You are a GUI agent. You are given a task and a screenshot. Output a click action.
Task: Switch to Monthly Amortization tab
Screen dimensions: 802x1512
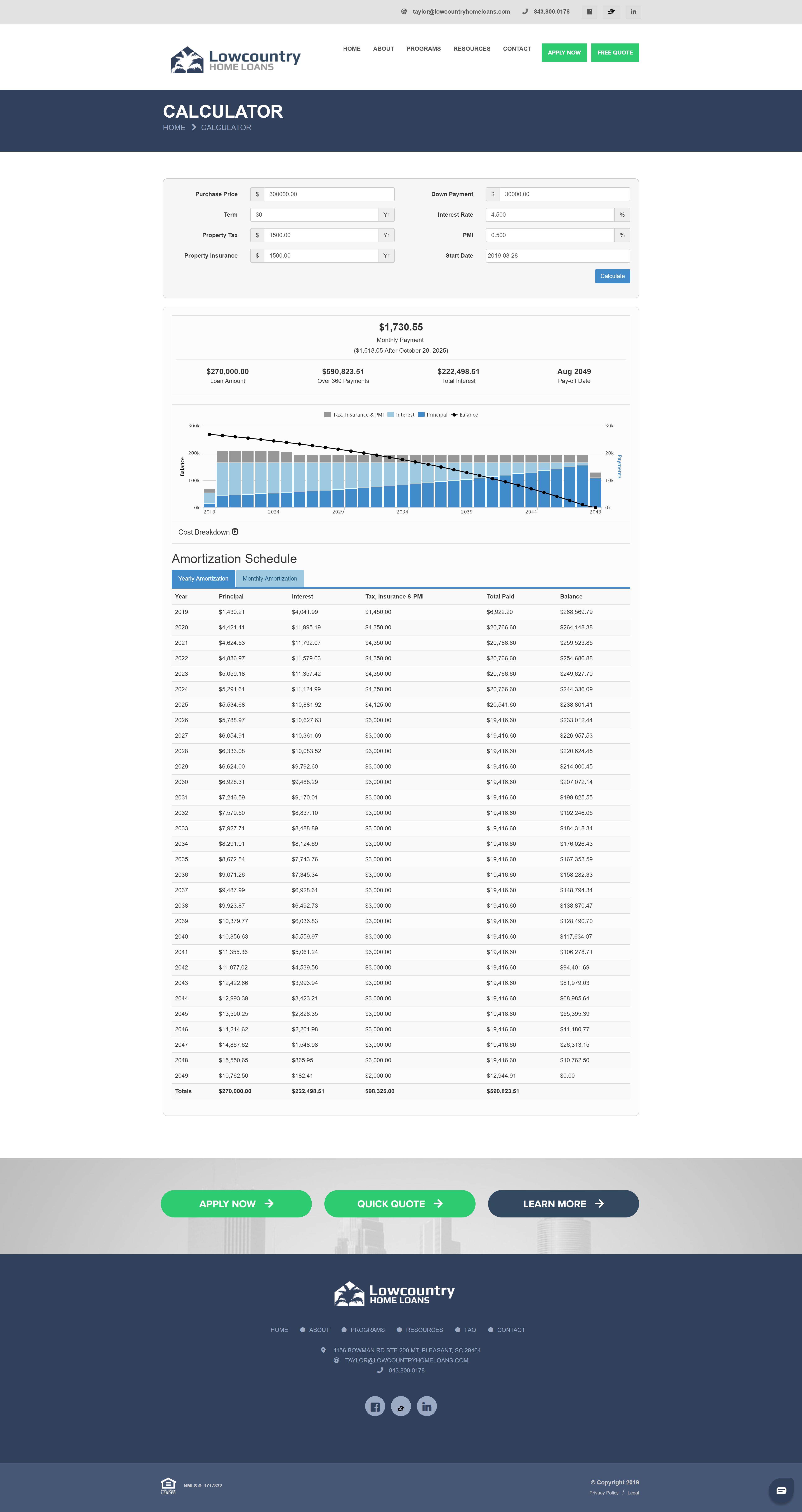[x=270, y=578]
